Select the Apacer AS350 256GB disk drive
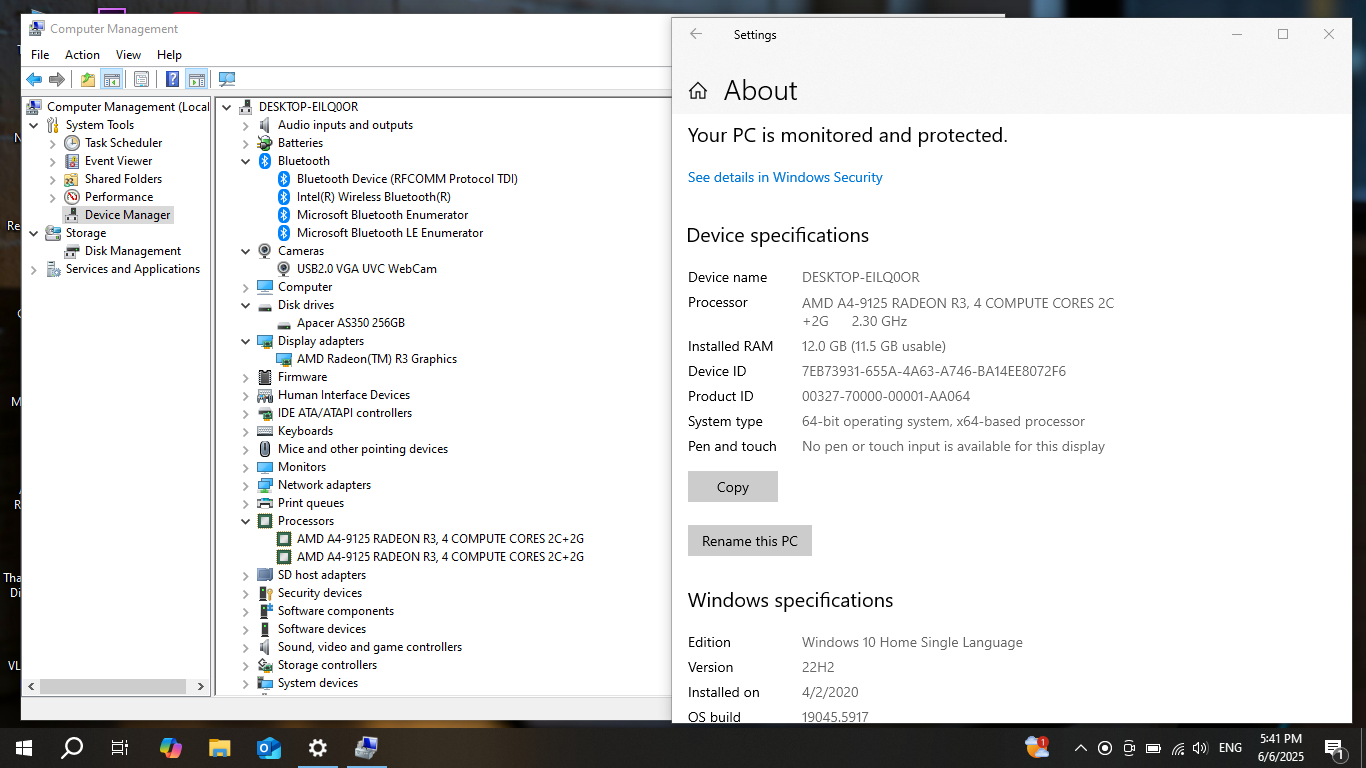This screenshot has height=768, width=1366. pos(350,323)
